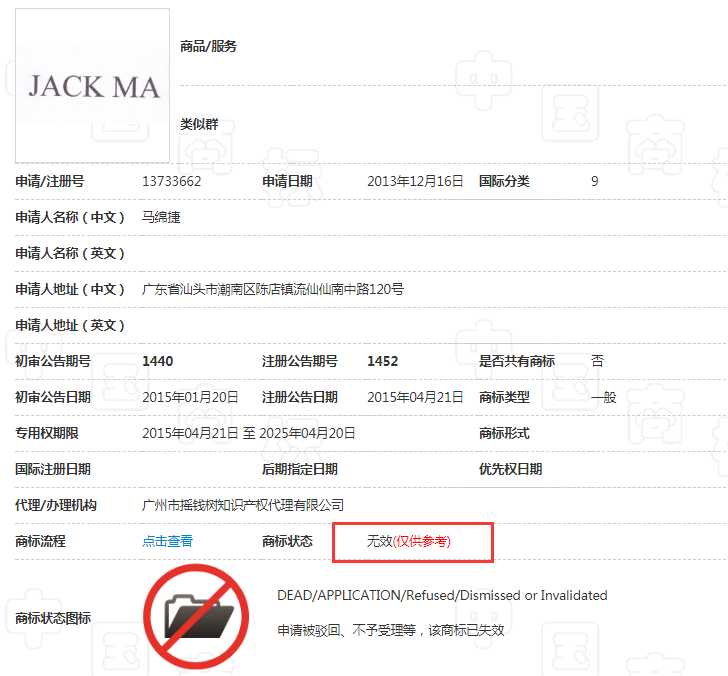Click the 商品/服务 label
728x676 pixels.
tap(208, 46)
